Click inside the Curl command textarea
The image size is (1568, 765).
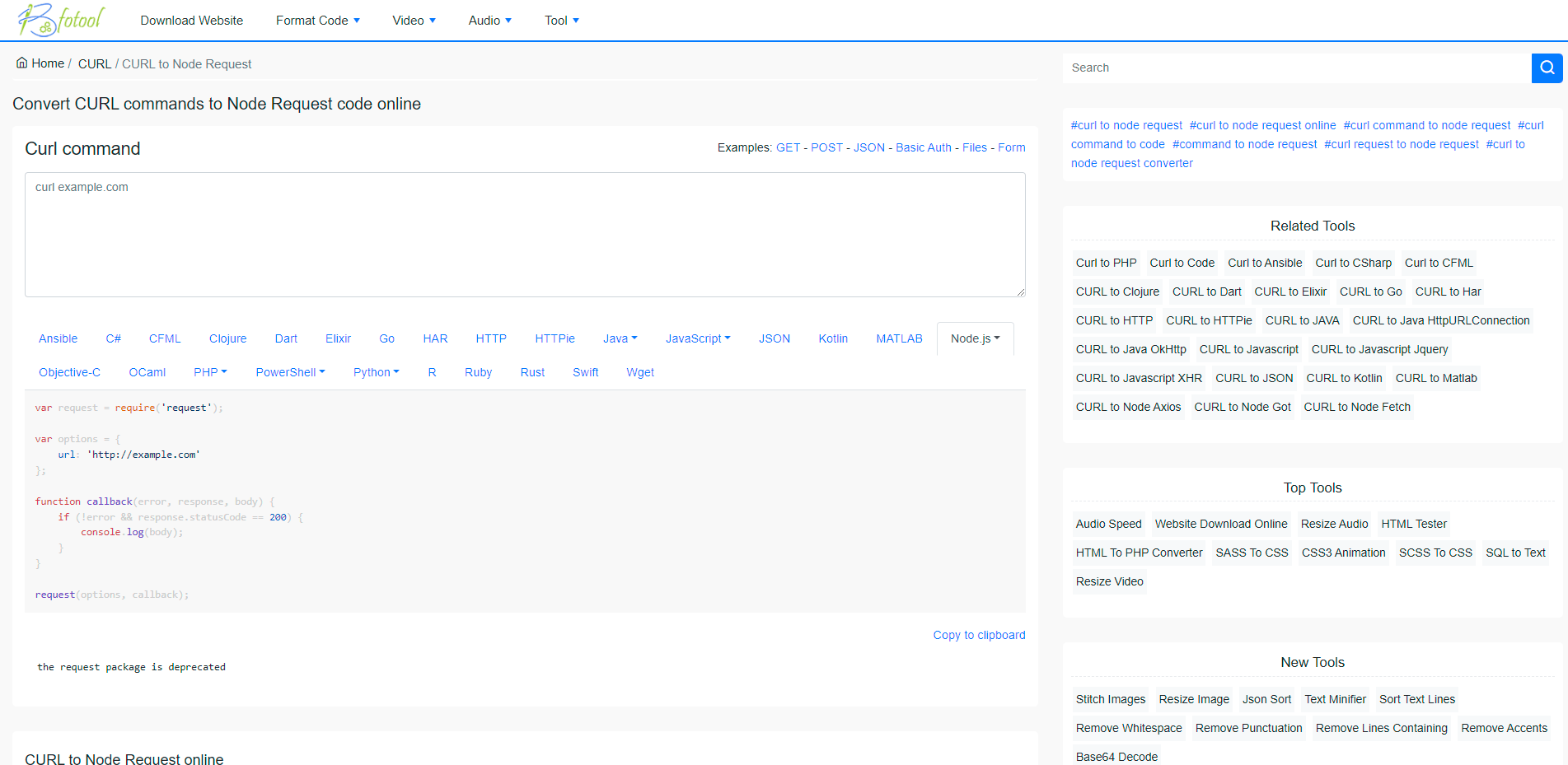tap(525, 235)
